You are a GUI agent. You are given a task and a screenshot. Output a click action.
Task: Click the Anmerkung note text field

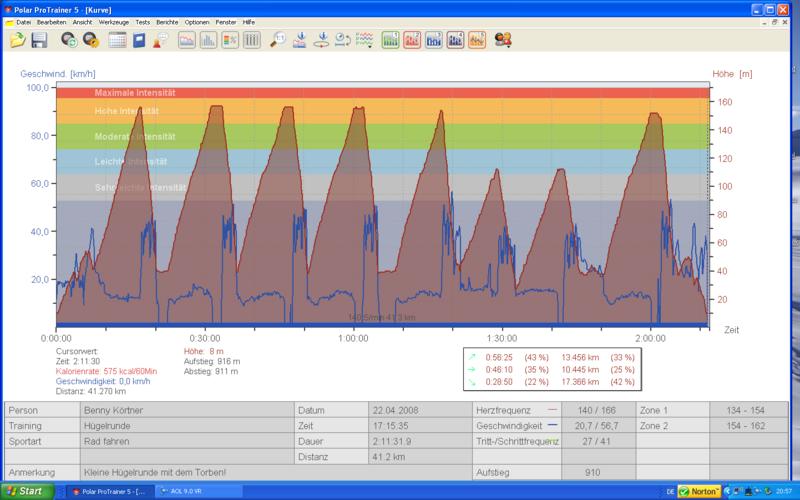coord(276,472)
